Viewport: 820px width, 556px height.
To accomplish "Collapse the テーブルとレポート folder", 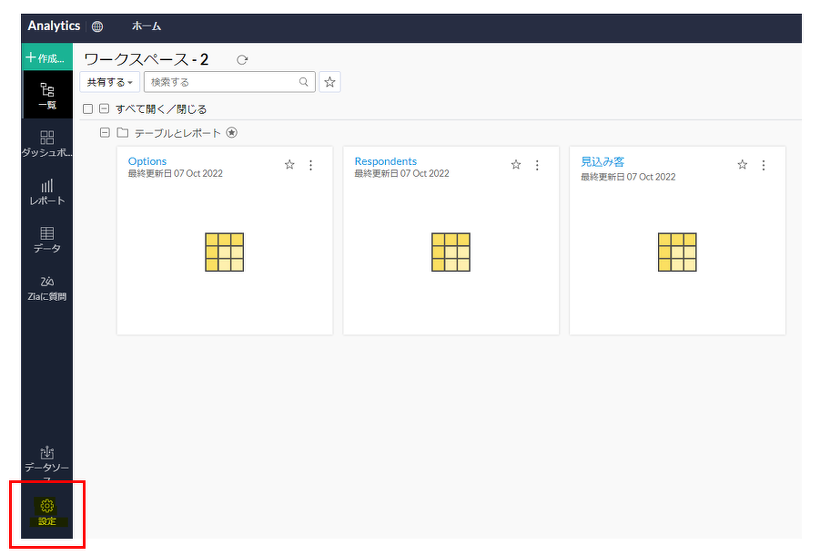I will coord(105,133).
